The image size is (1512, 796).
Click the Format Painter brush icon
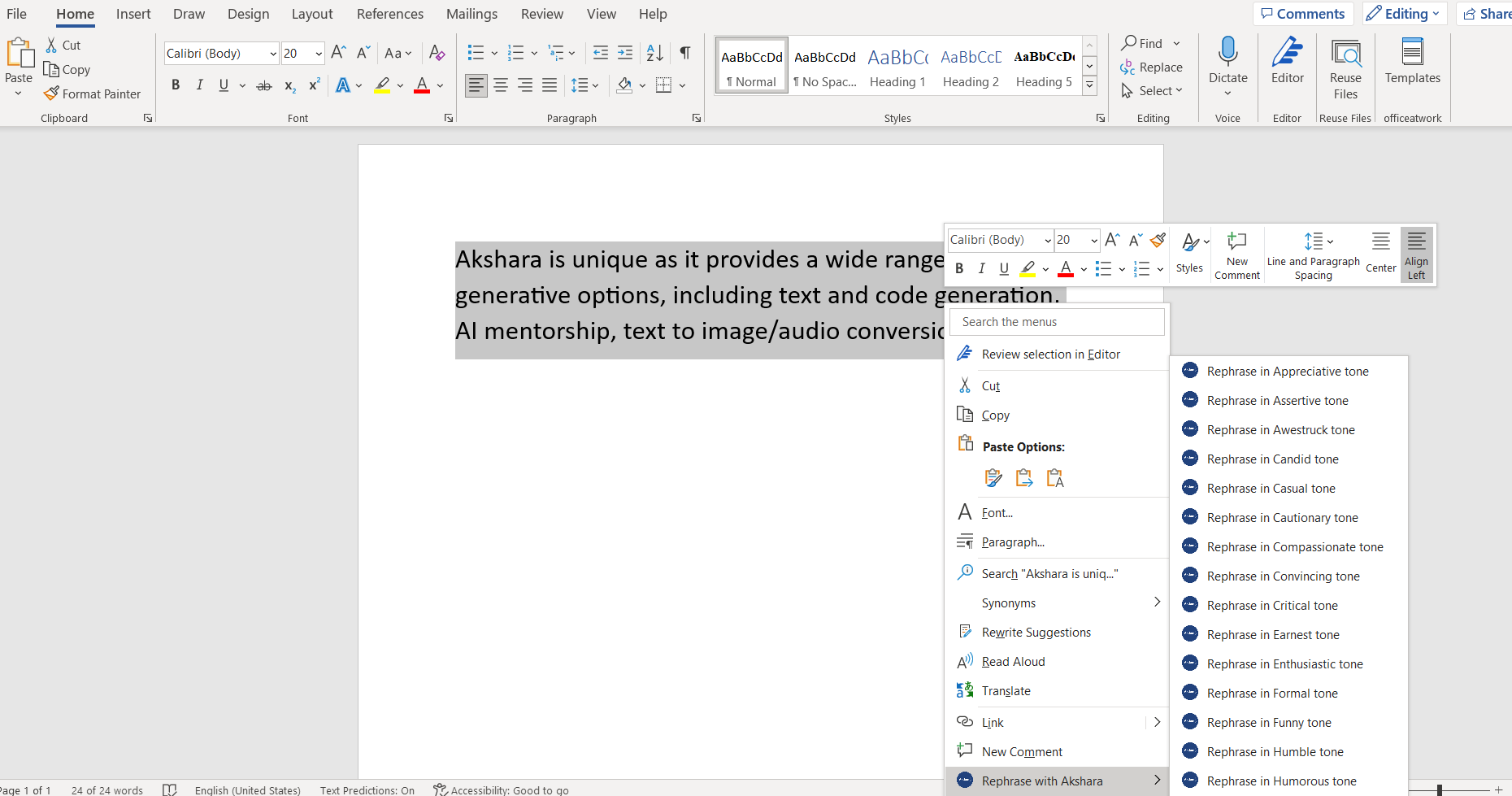pyautogui.click(x=51, y=94)
